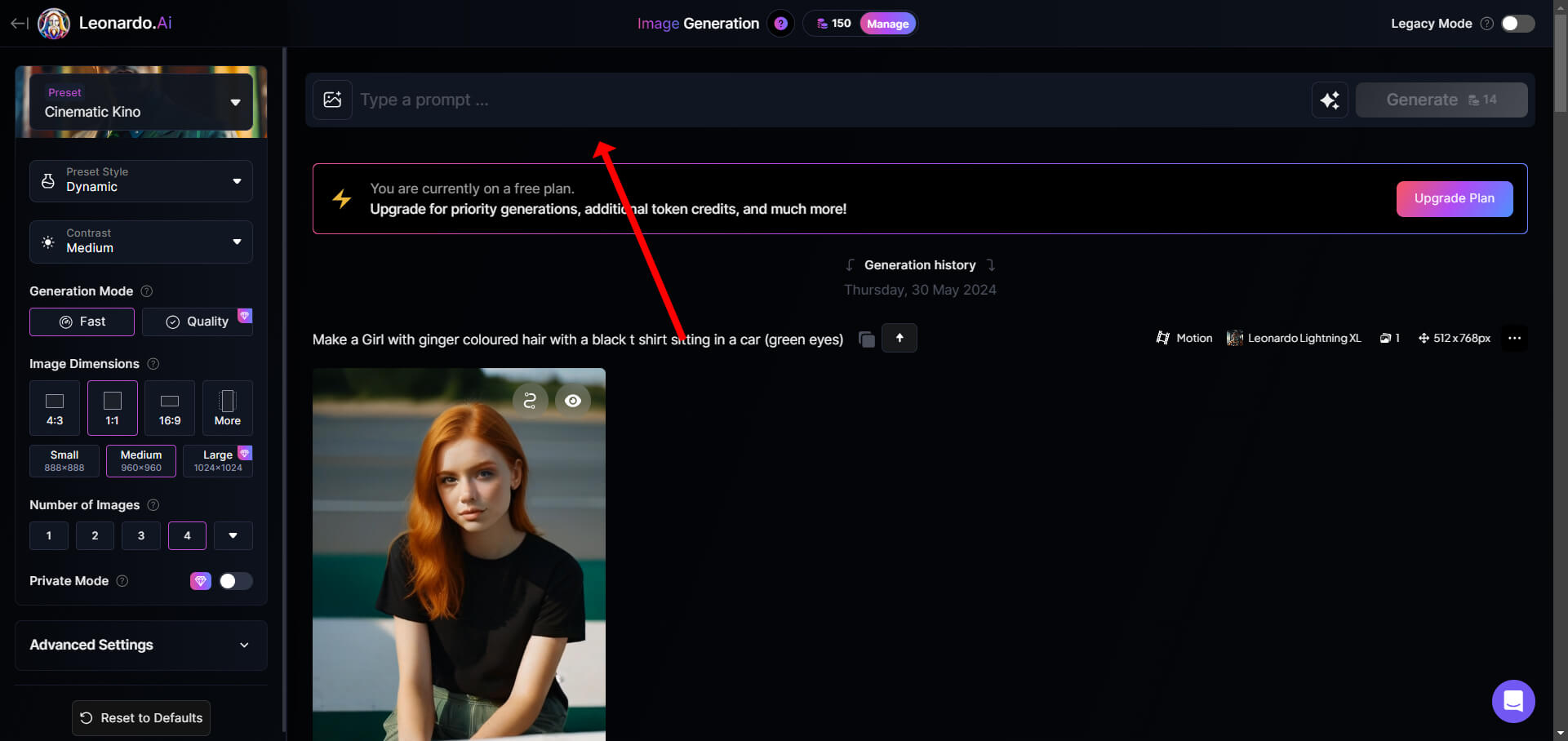
Task: Expand more number of images options
Action: (x=233, y=535)
